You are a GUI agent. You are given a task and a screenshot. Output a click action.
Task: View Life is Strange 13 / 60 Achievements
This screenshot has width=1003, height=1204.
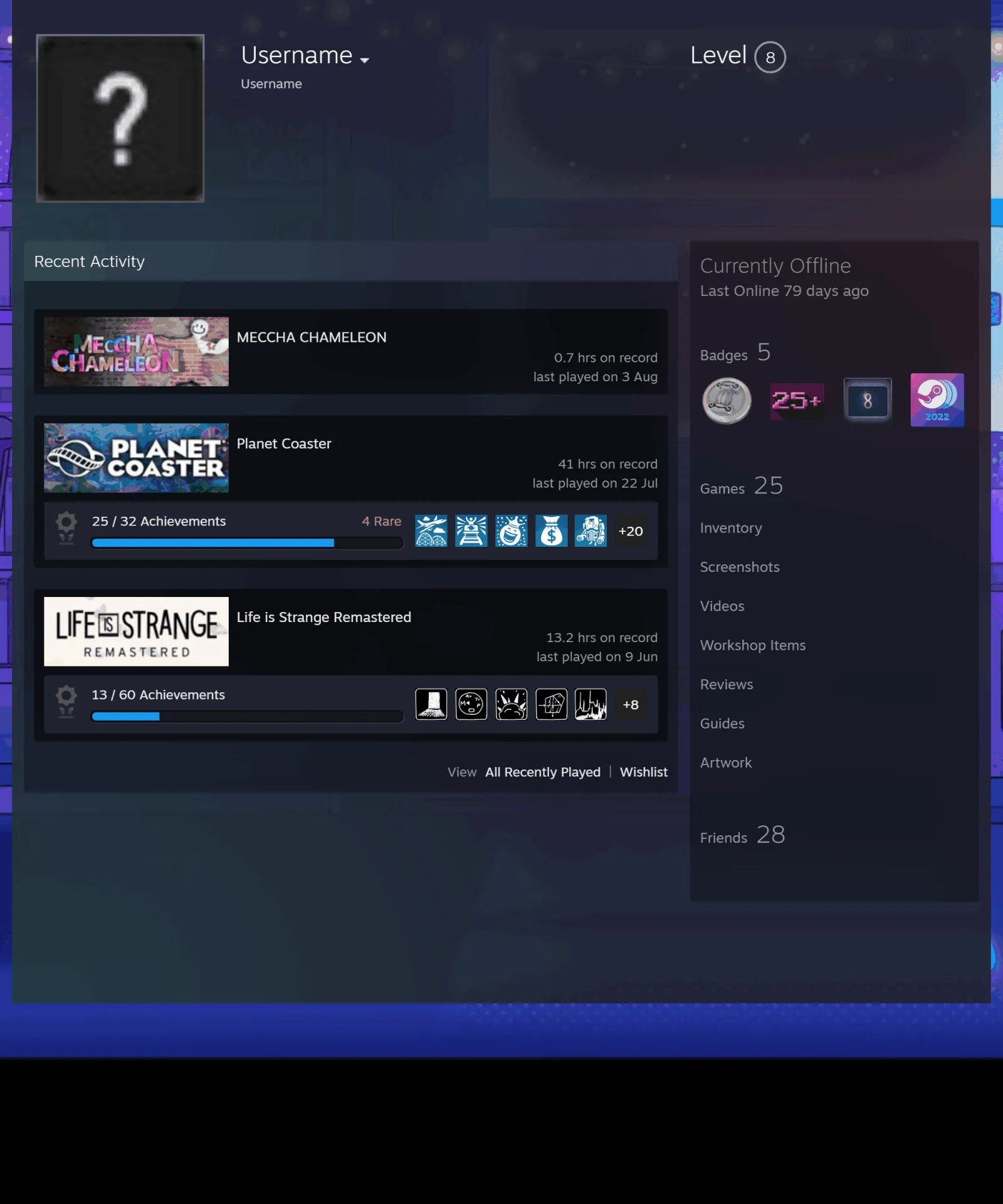[158, 695]
